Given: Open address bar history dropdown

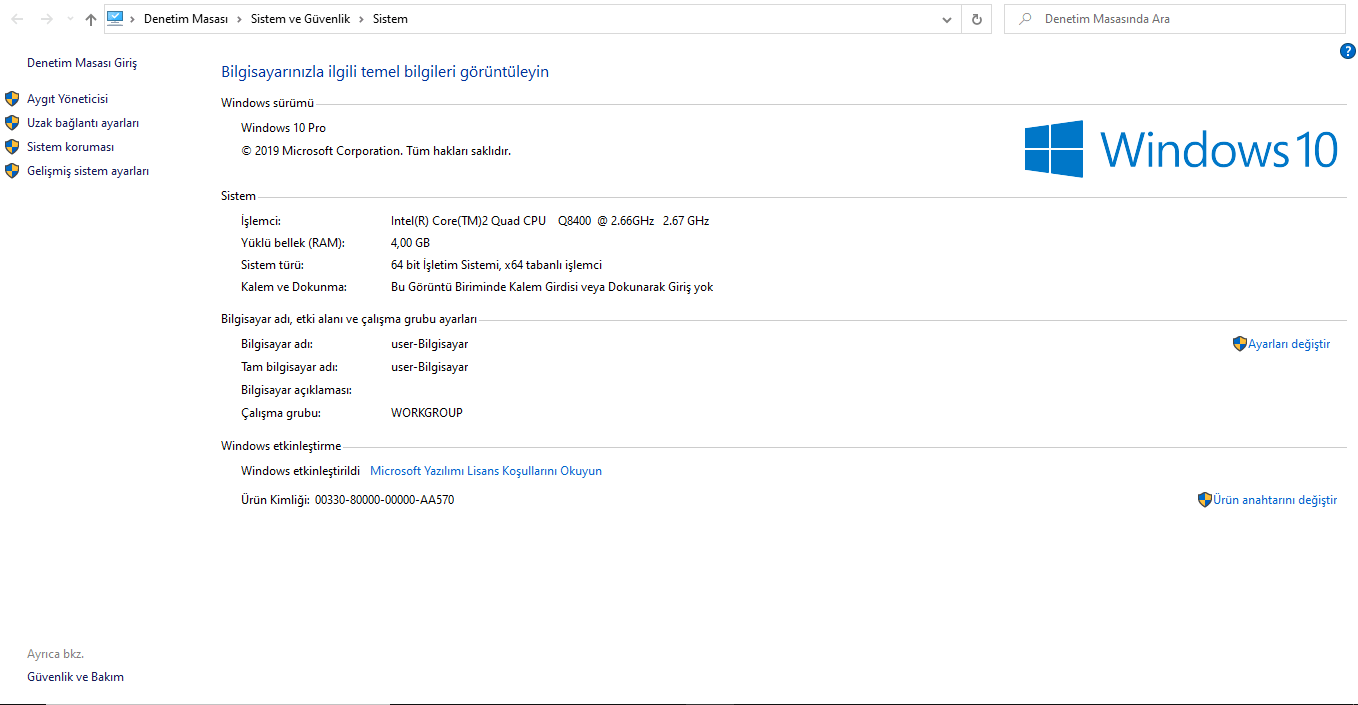Looking at the screenshot, I should (x=947, y=19).
